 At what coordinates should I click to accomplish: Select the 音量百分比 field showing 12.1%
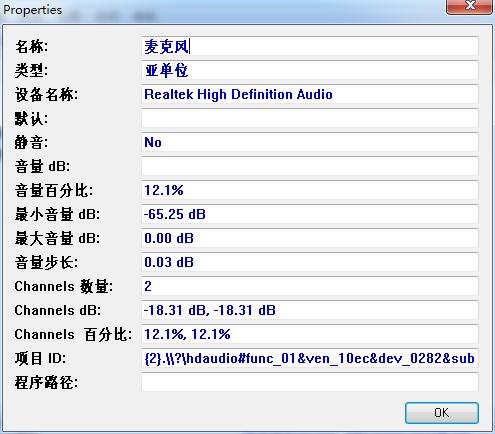pyautogui.click(x=310, y=190)
